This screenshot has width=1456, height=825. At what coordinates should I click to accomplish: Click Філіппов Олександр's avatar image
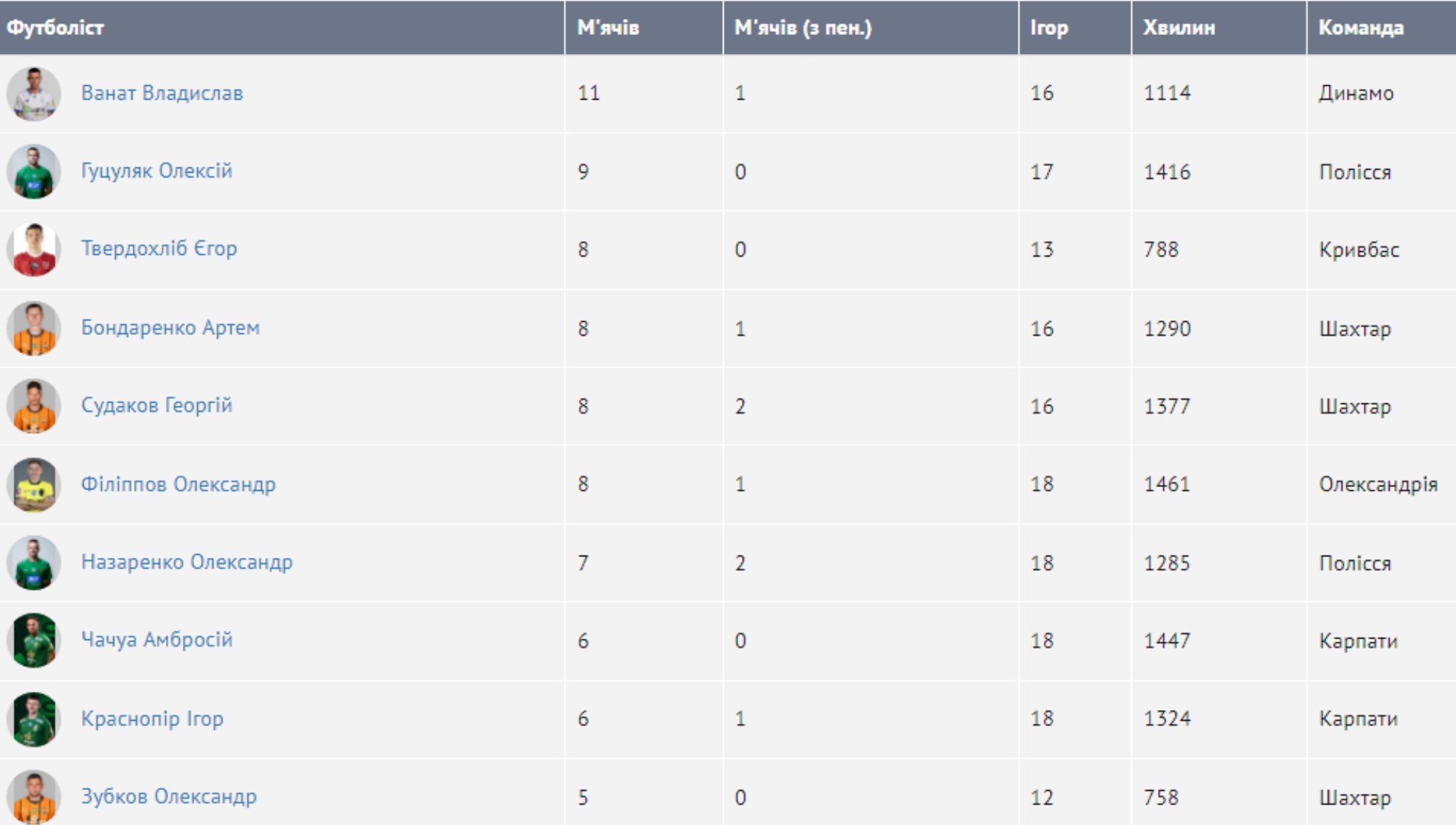click(33, 485)
